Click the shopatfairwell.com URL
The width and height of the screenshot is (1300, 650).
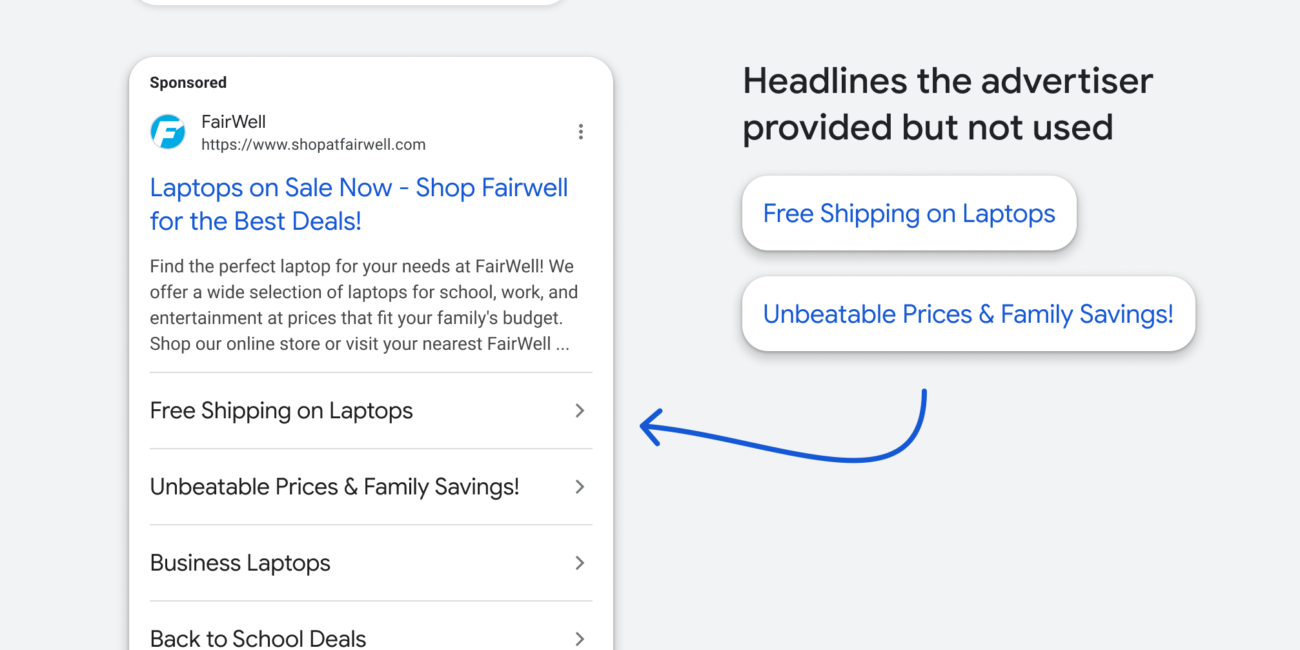coord(313,145)
